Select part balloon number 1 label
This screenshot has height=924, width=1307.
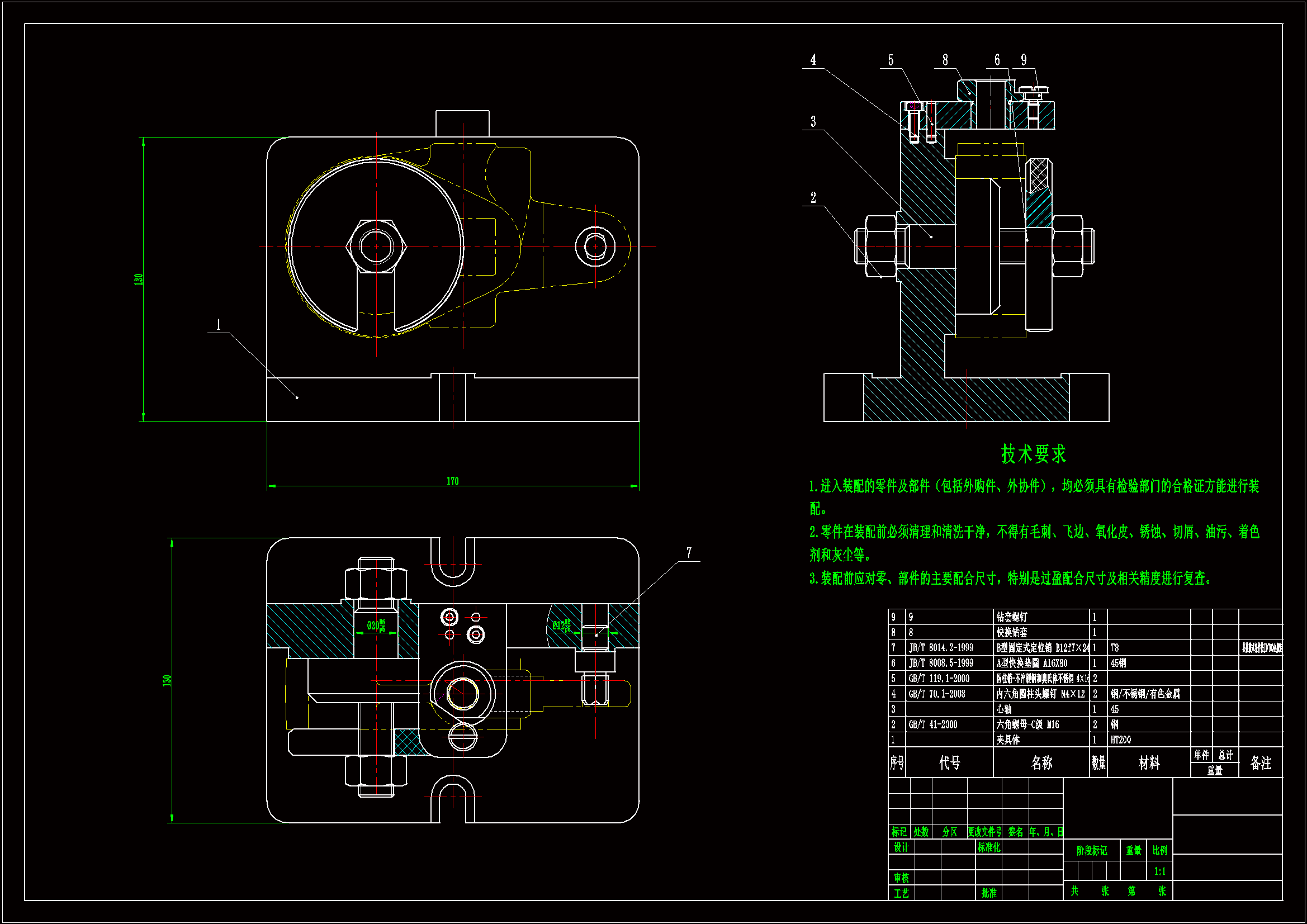point(218,325)
